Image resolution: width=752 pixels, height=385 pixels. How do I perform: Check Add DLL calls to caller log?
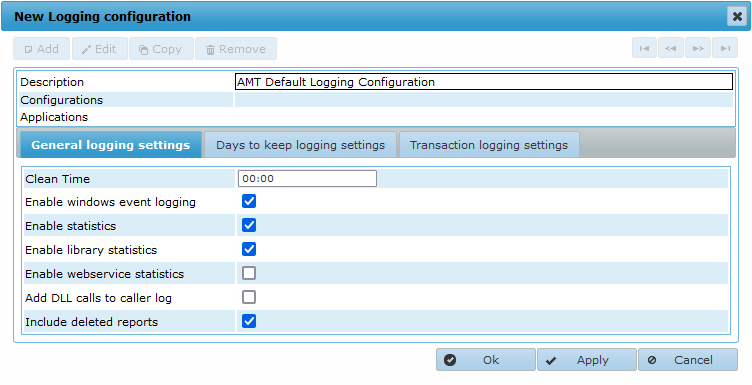249,297
